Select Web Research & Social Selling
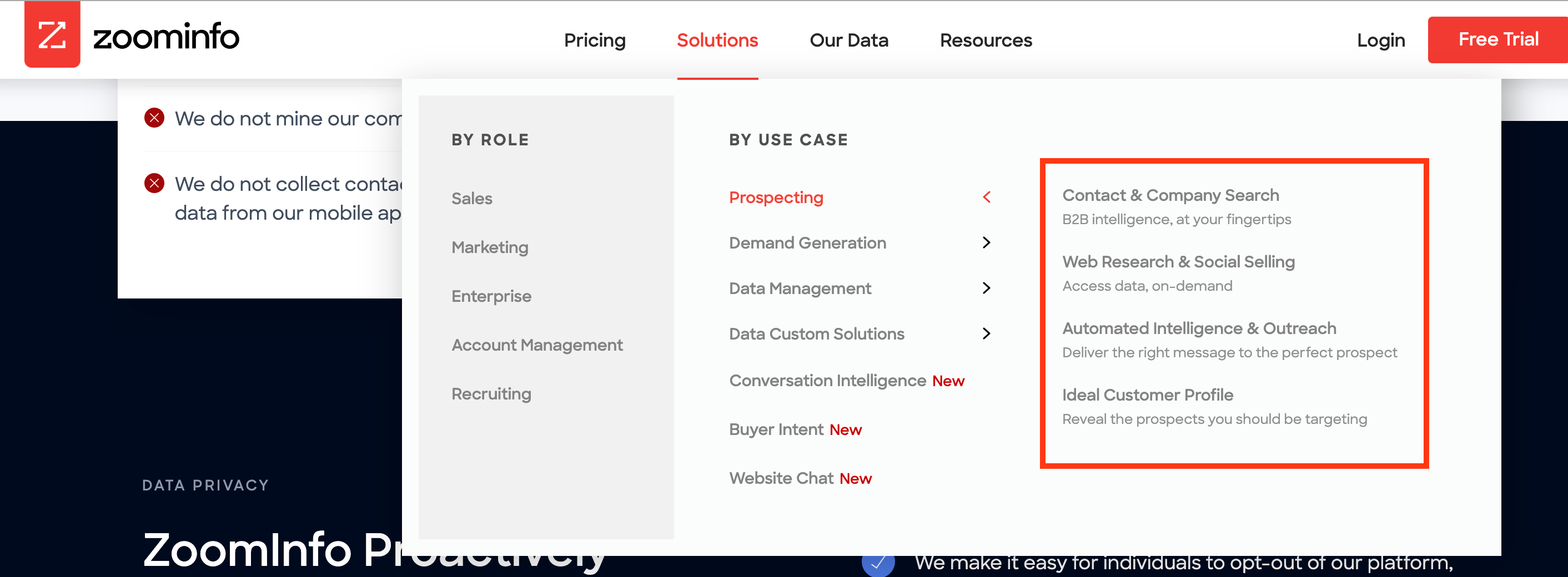 [x=1178, y=261]
